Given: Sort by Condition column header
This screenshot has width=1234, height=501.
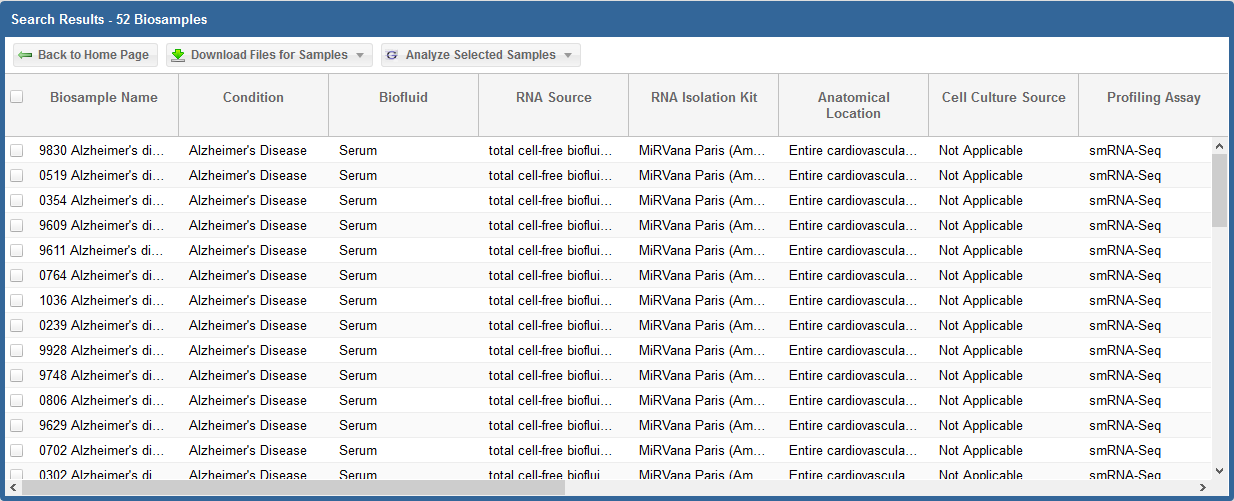Looking at the screenshot, I should point(253,98).
